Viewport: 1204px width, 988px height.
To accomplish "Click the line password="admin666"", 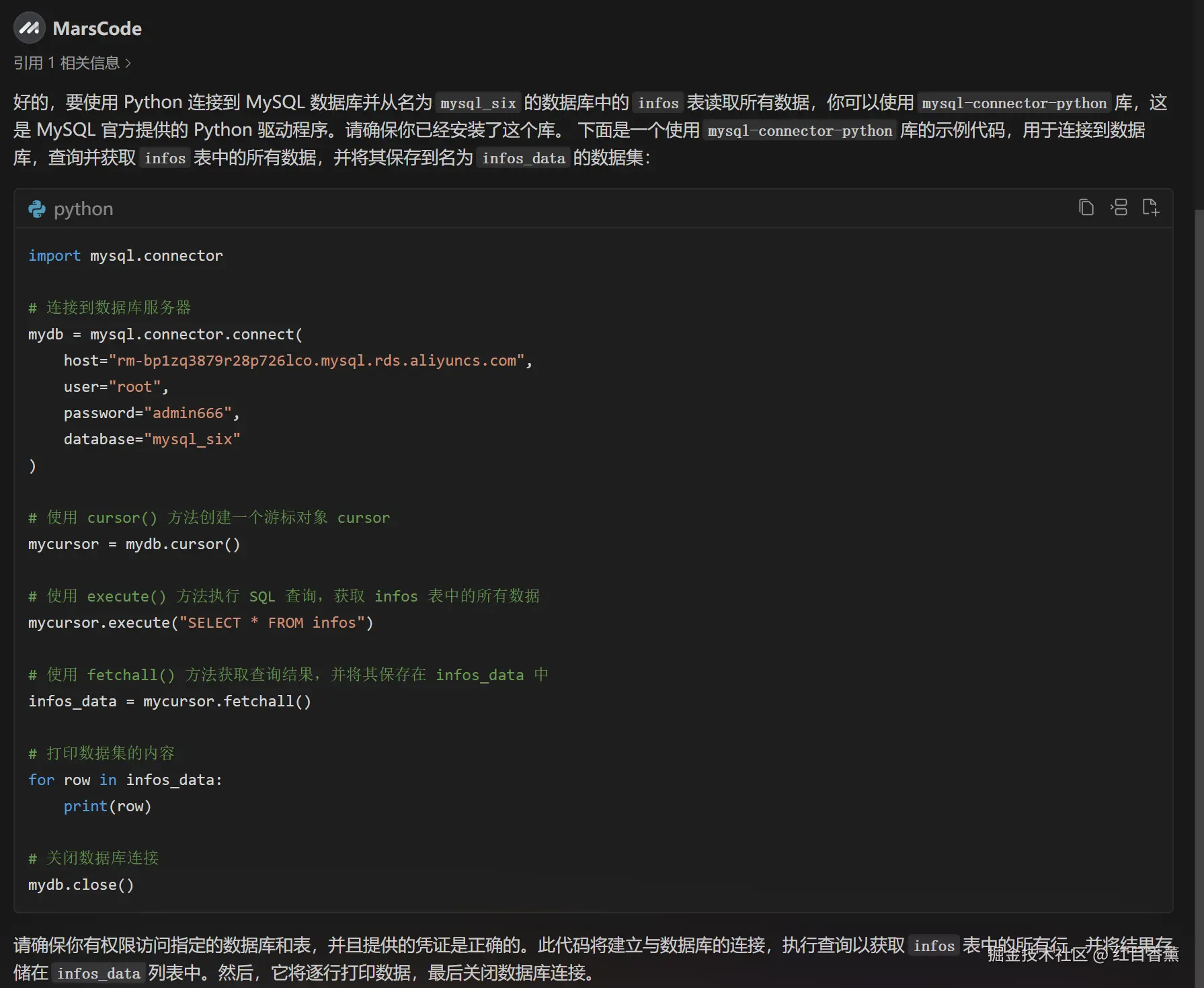I will click(x=152, y=413).
